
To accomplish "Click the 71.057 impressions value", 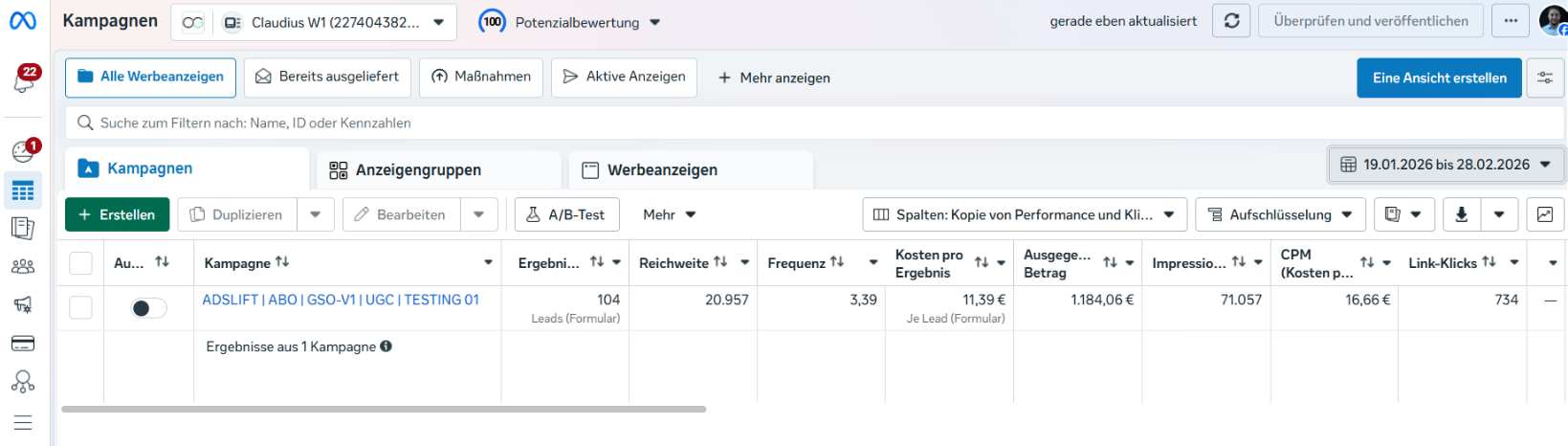I will click(1241, 300).
